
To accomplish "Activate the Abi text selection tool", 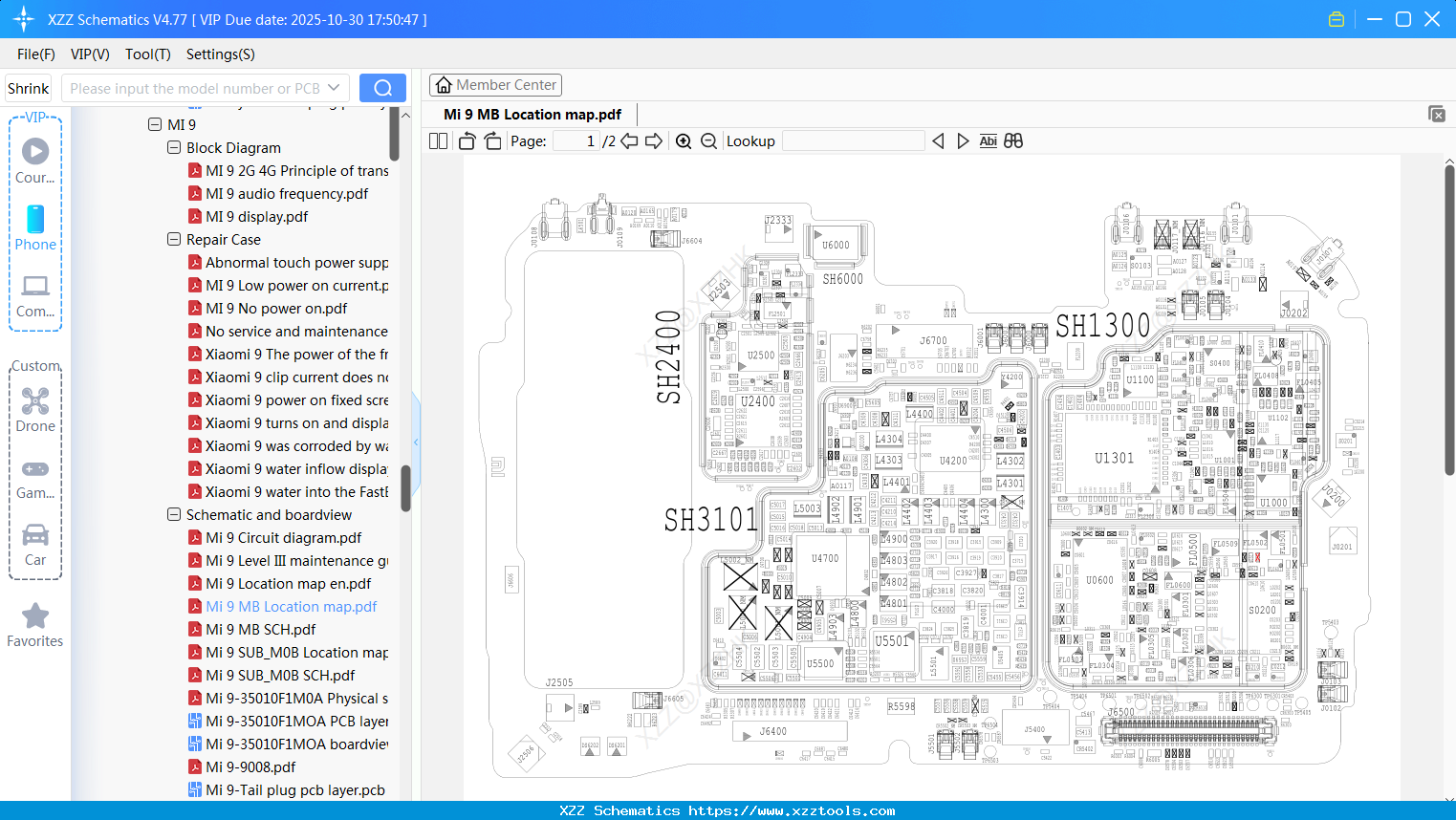I will tap(988, 140).
